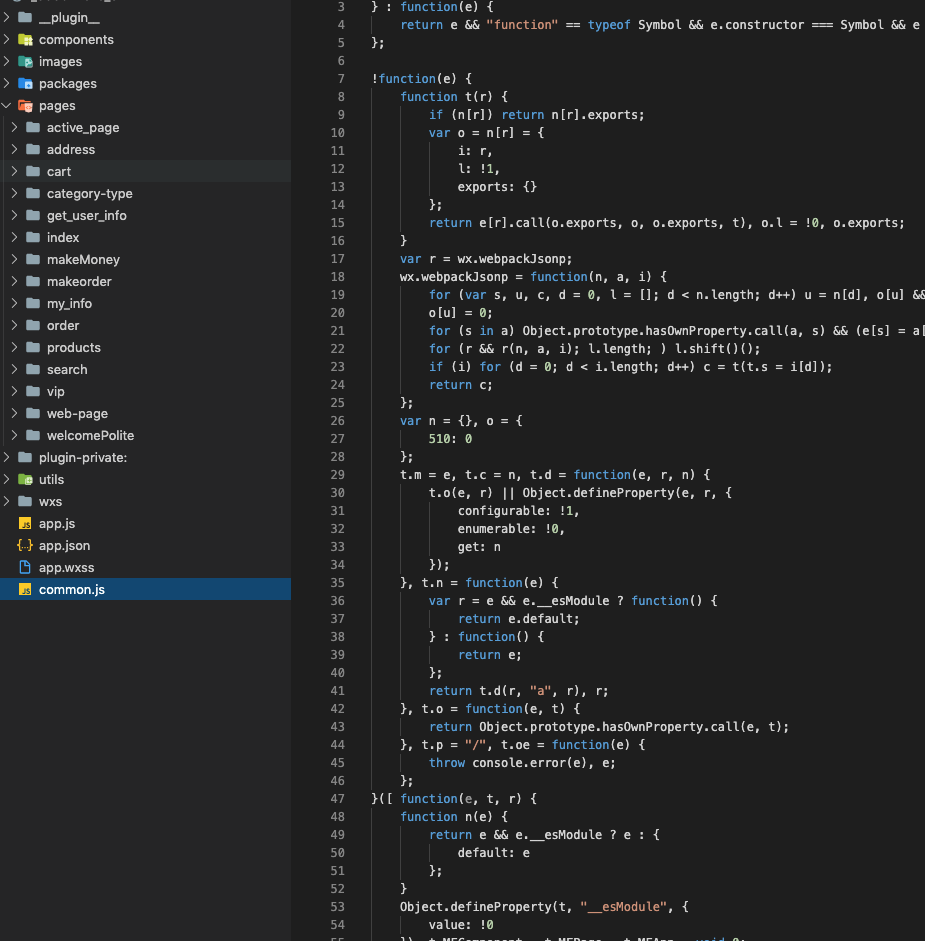Expand the images folder chevron

tap(7, 61)
